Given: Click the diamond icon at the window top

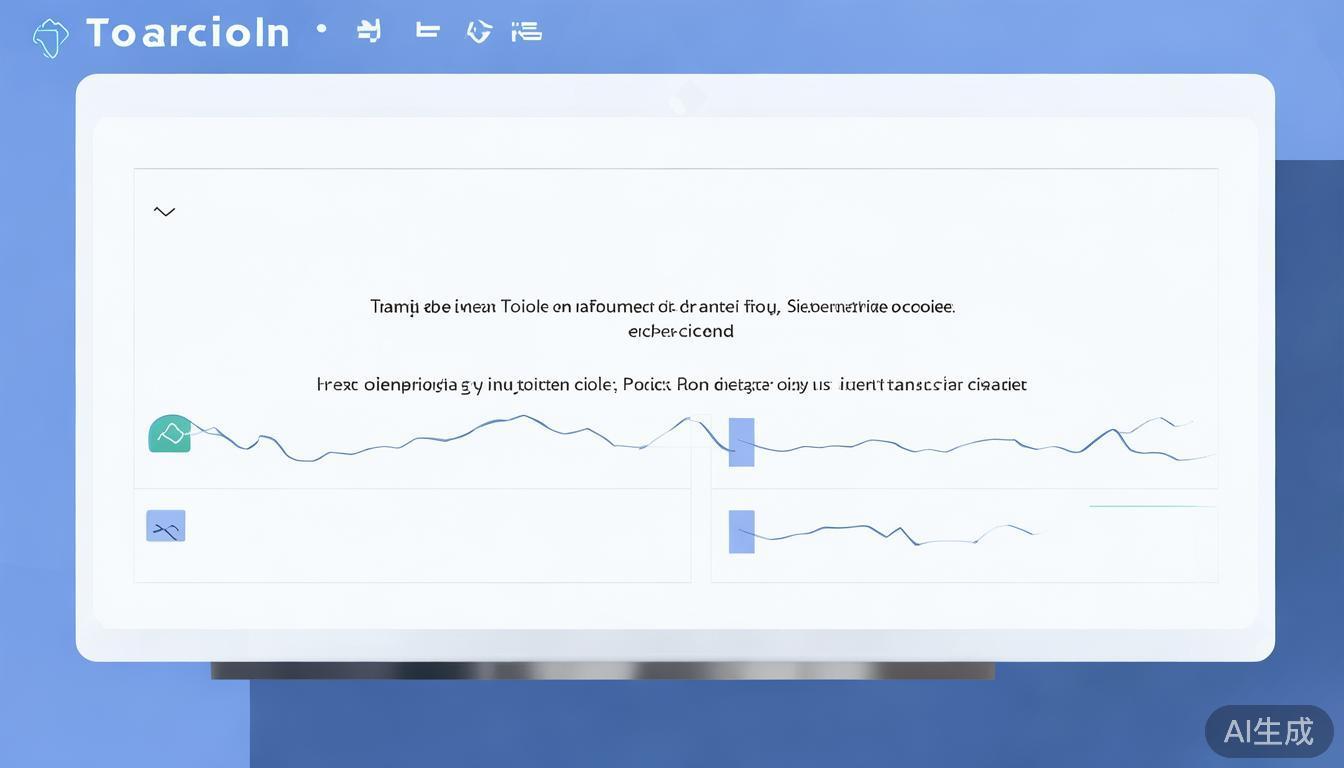Looking at the screenshot, I should (x=688, y=99).
